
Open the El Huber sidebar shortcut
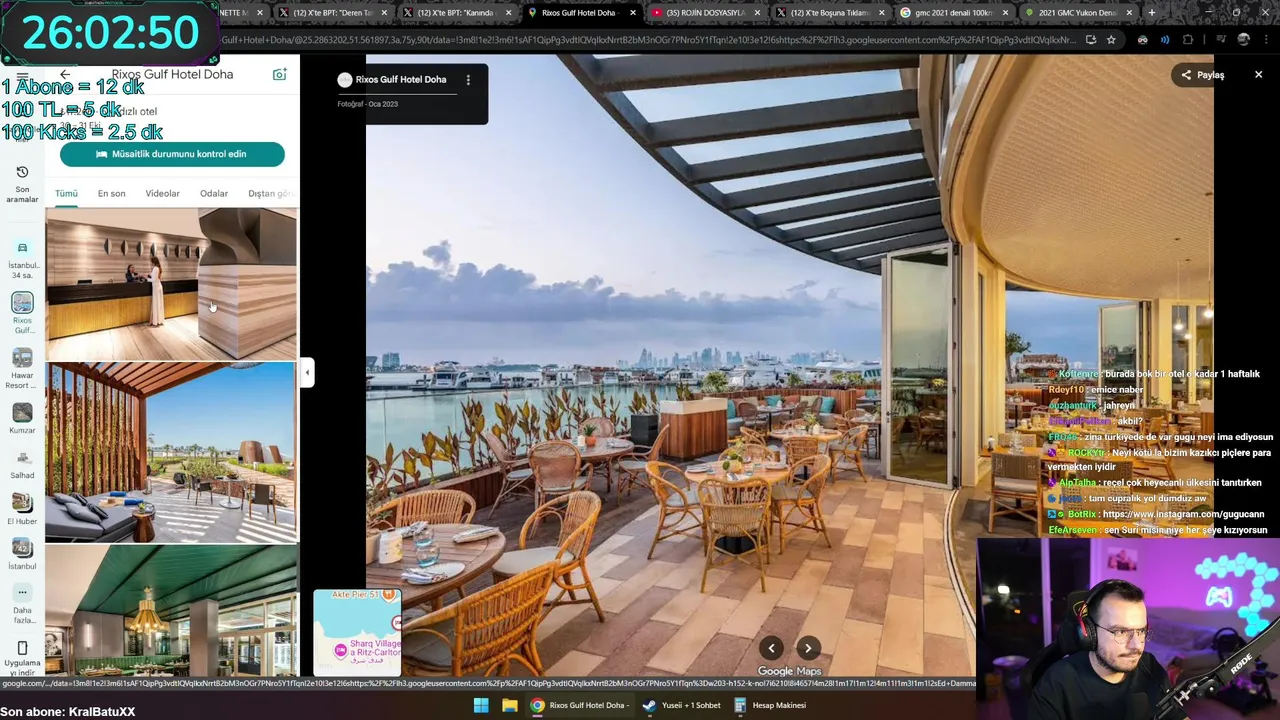pos(22,509)
